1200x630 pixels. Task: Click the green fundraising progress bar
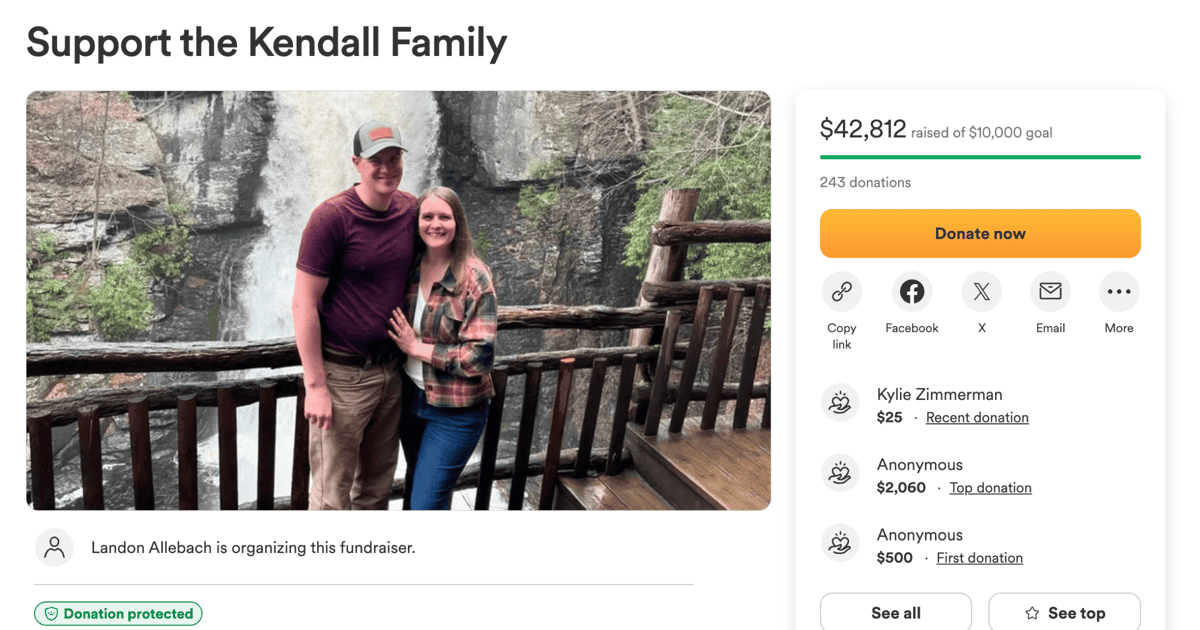point(980,157)
